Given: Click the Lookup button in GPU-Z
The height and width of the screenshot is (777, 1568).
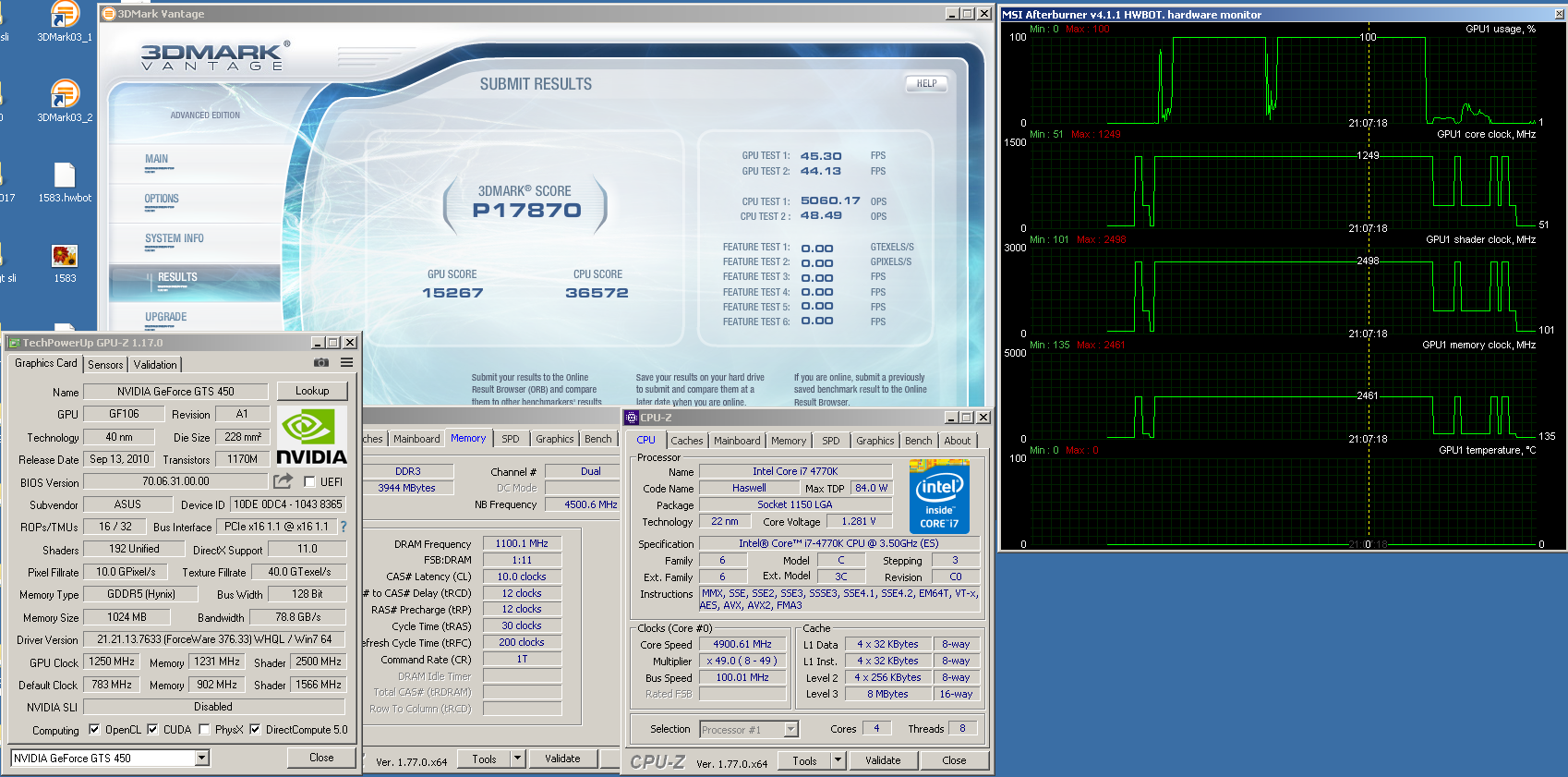Looking at the screenshot, I should pyautogui.click(x=312, y=391).
